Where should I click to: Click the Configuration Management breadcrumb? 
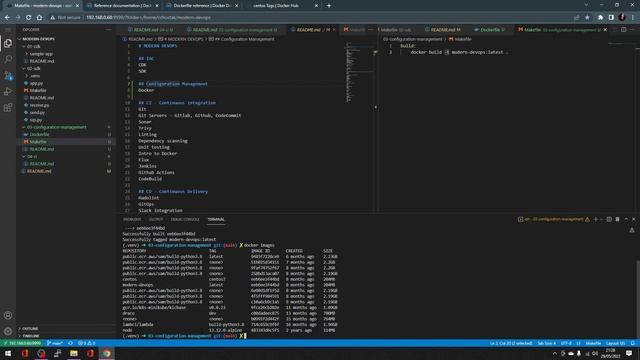click(244, 39)
